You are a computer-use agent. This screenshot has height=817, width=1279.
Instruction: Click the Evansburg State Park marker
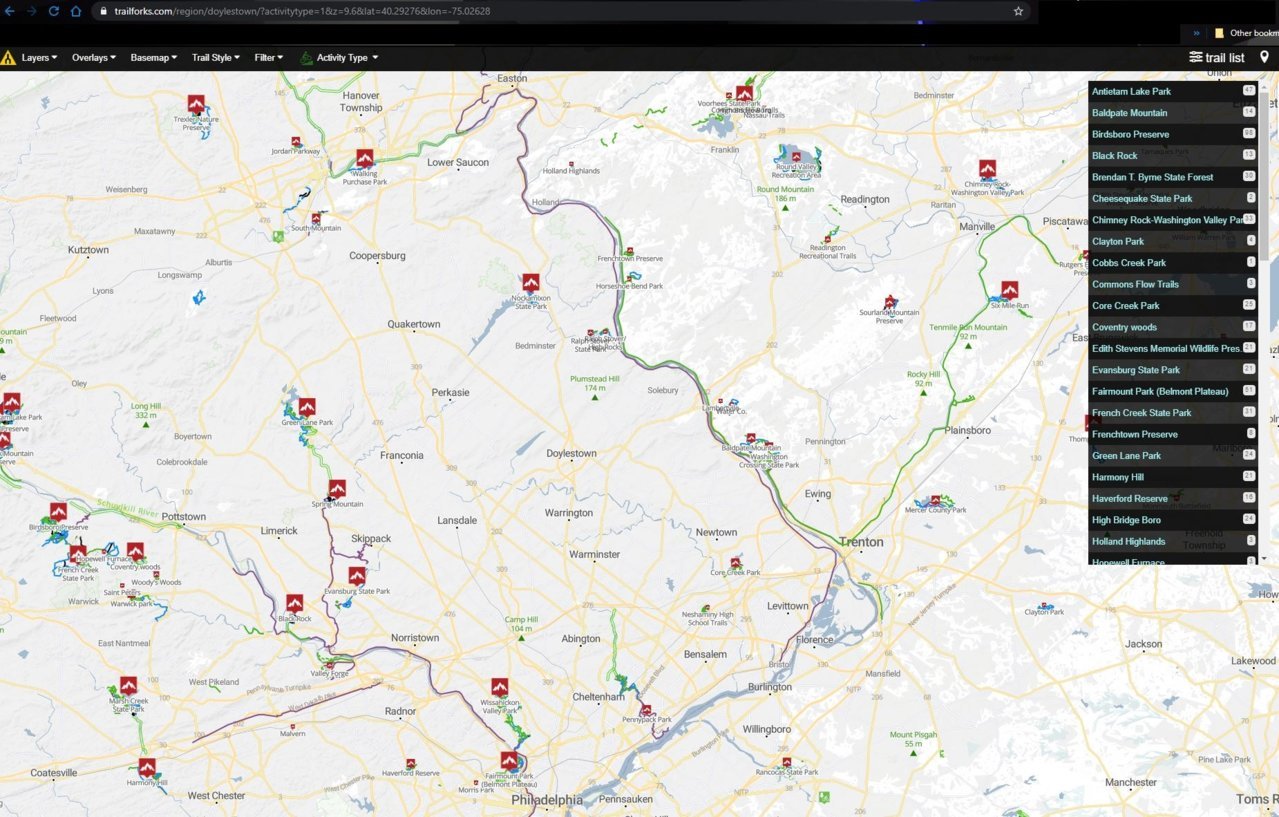click(x=357, y=576)
